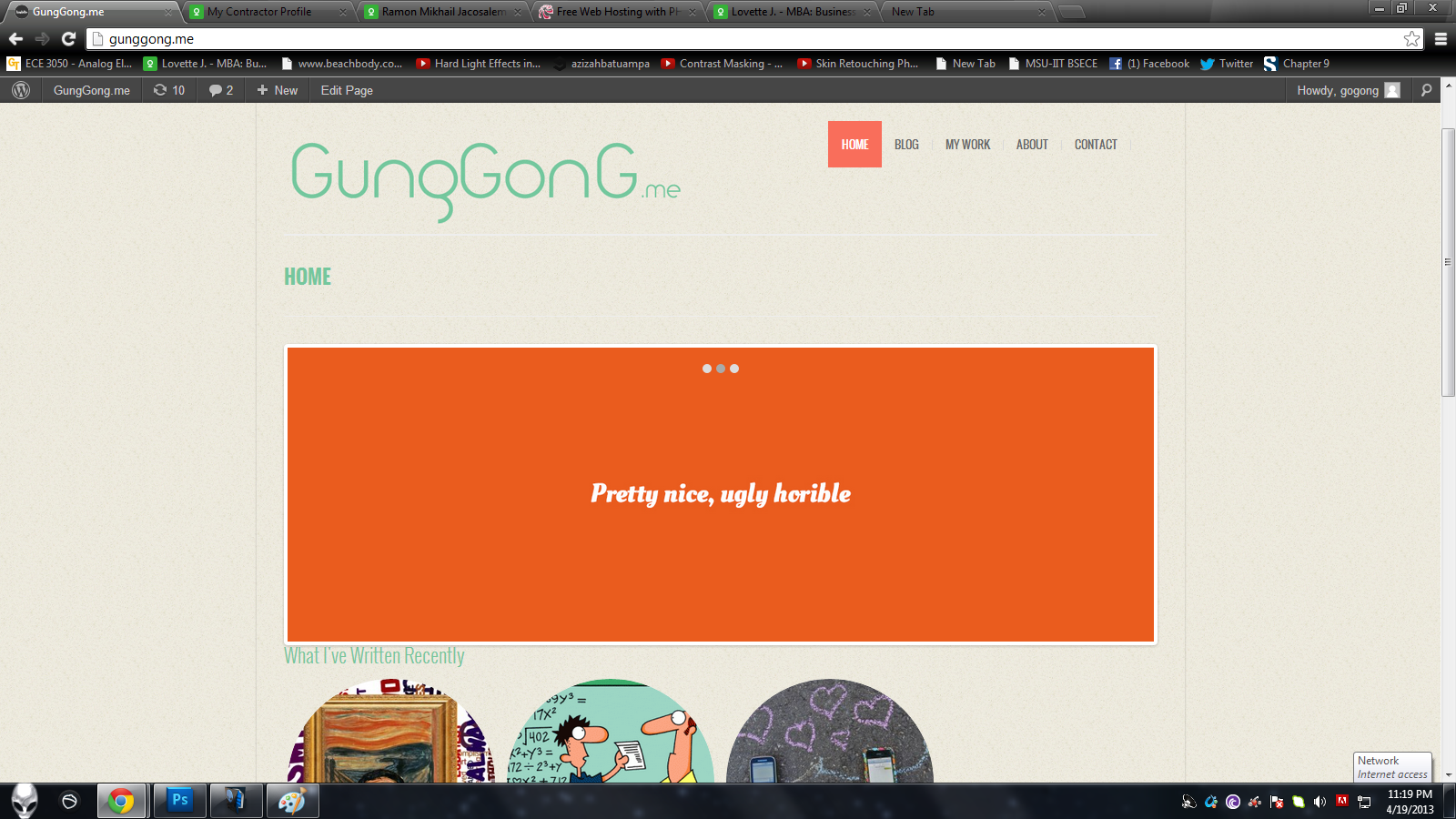The width and height of the screenshot is (1456, 819).
Task: Open the Chrome hamburger menu
Action: pyautogui.click(x=1441, y=39)
